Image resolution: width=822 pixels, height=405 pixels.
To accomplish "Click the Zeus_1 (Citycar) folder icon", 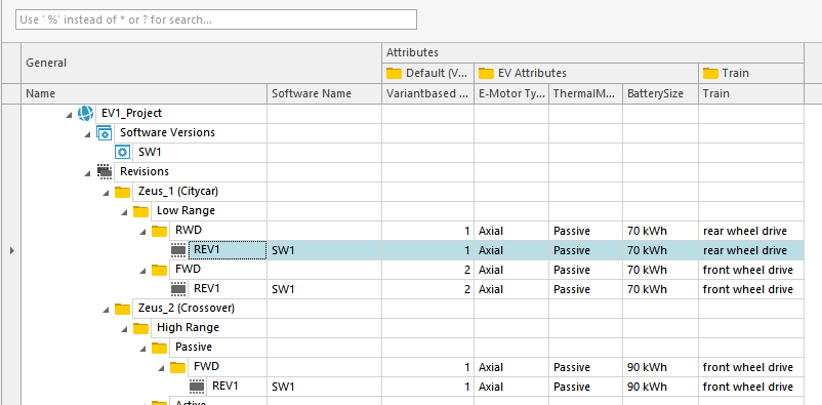I will click(123, 191).
